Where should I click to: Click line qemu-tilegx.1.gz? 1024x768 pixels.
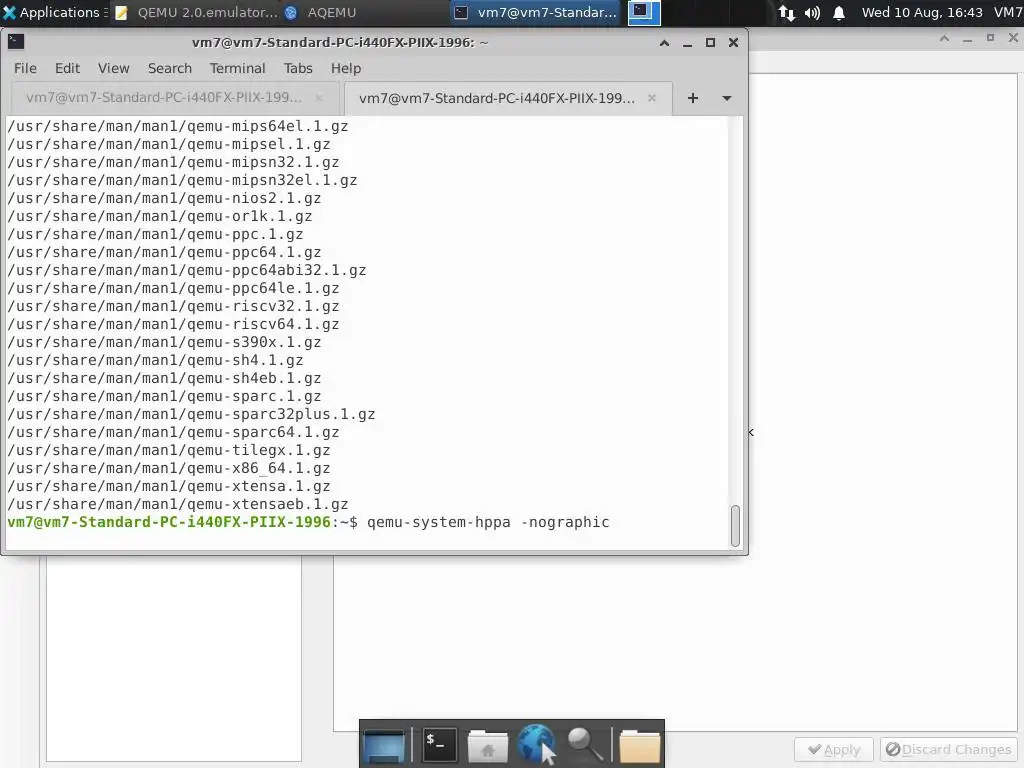click(168, 450)
